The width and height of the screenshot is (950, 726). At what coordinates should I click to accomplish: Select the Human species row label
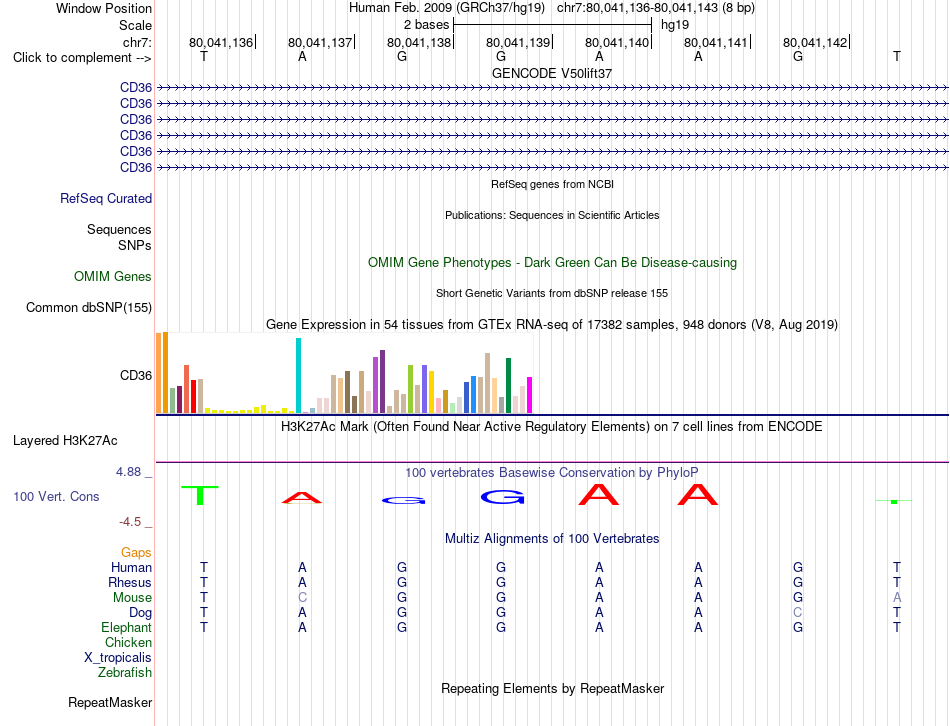(131, 567)
